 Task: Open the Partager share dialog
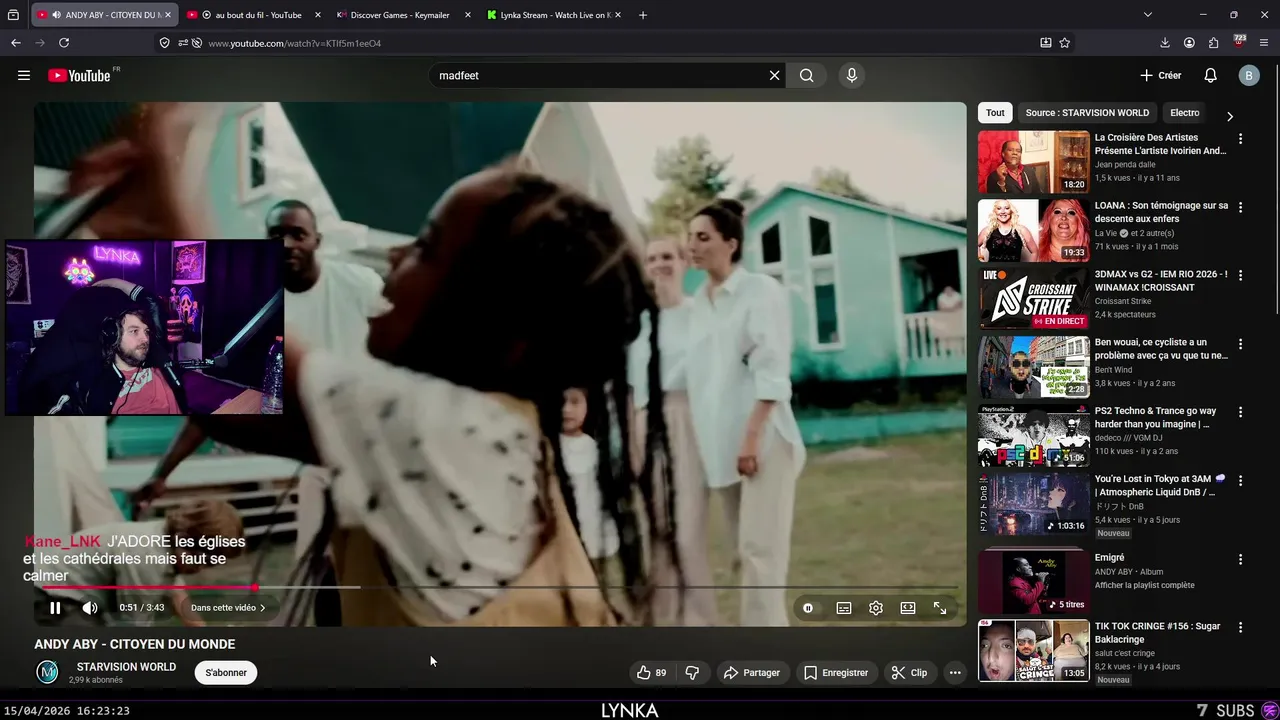click(x=751, y=673)
